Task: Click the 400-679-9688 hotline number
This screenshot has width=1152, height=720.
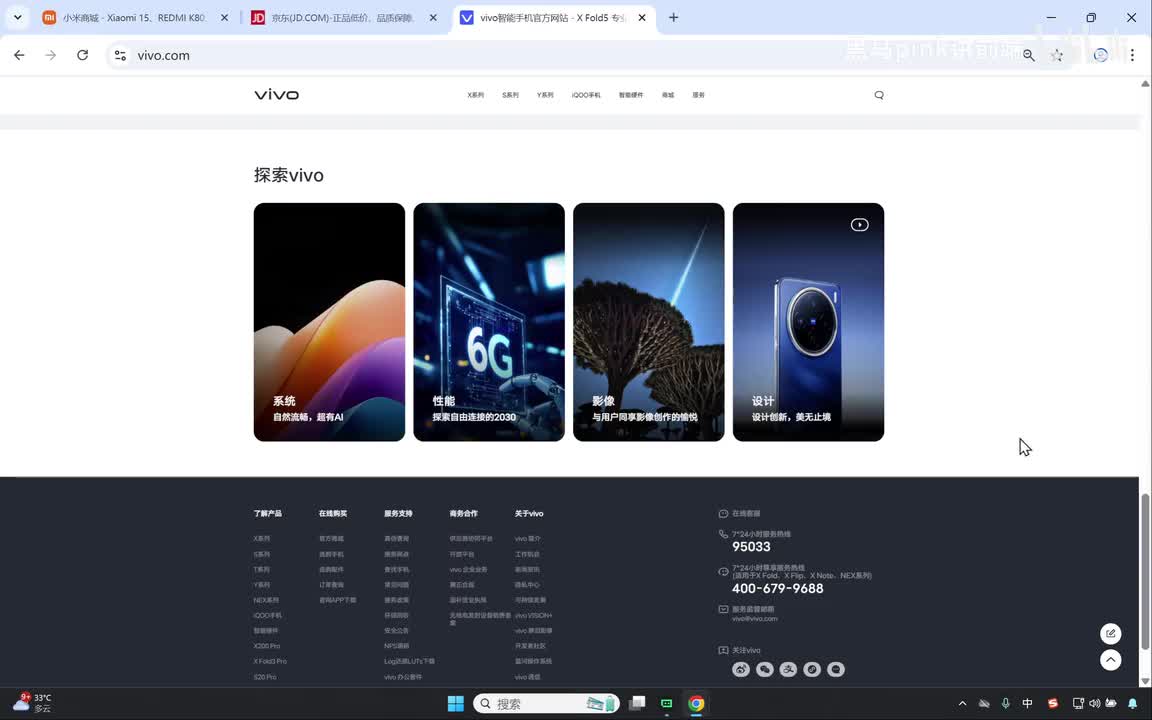Action: coord(777,588)
